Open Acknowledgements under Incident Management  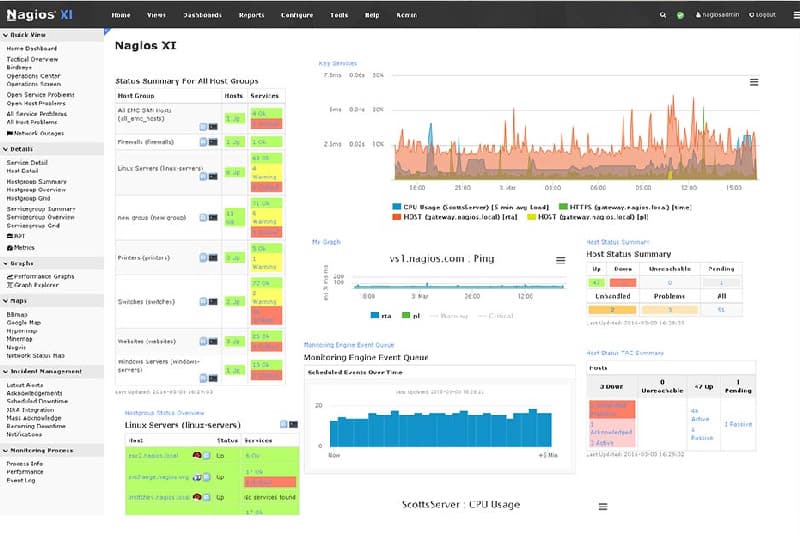point(34,393)
